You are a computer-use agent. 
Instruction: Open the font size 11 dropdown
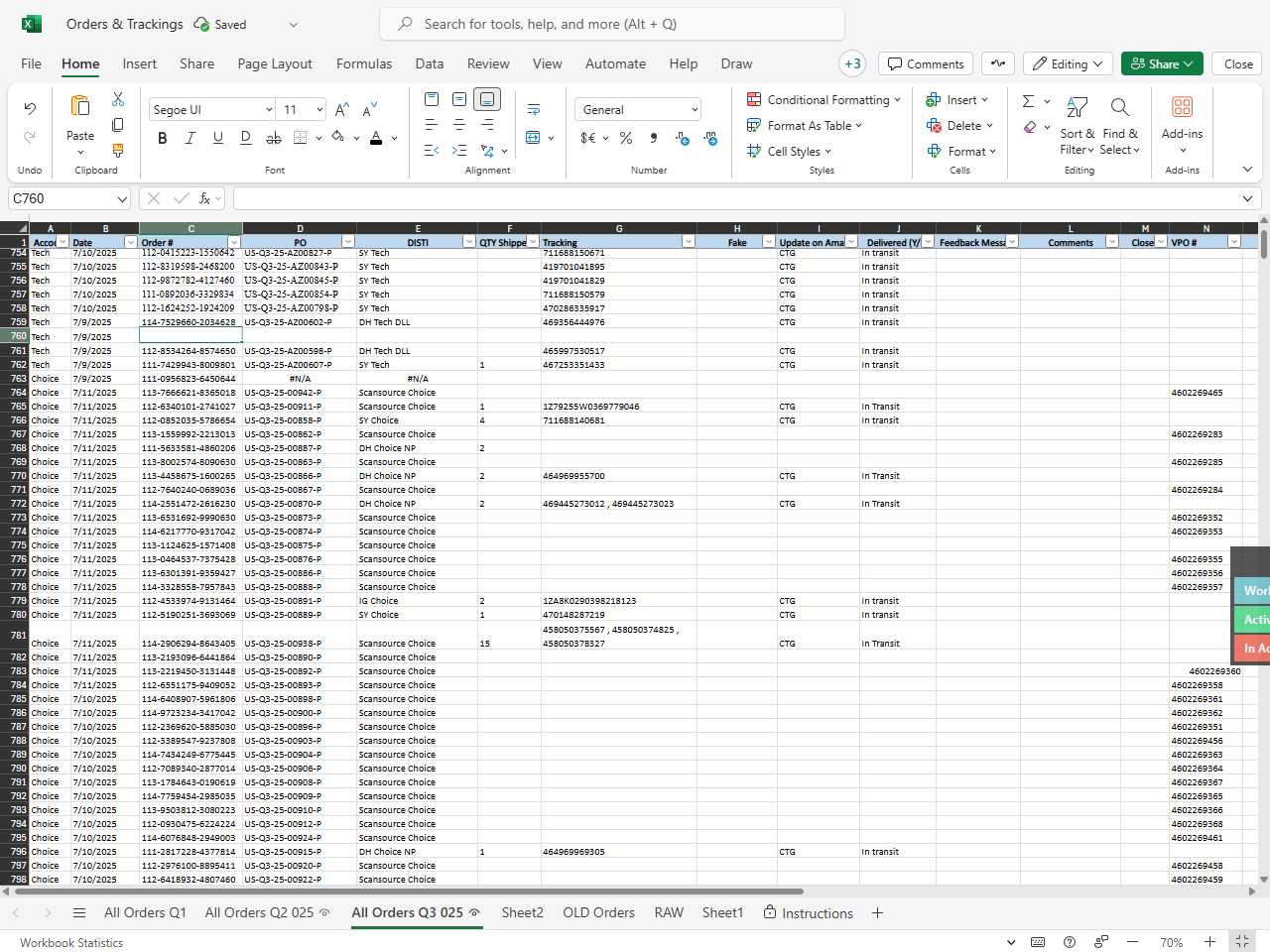point(319,109)
